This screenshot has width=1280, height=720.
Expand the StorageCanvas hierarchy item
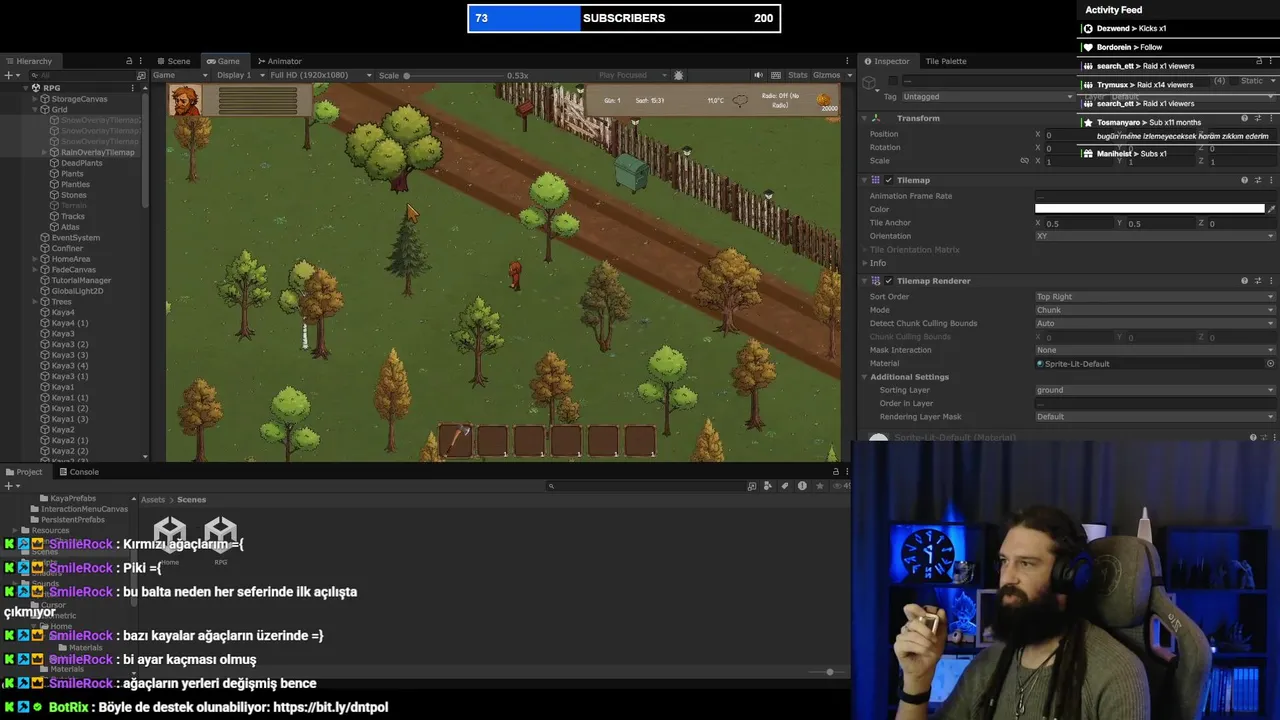click(35, 99)
